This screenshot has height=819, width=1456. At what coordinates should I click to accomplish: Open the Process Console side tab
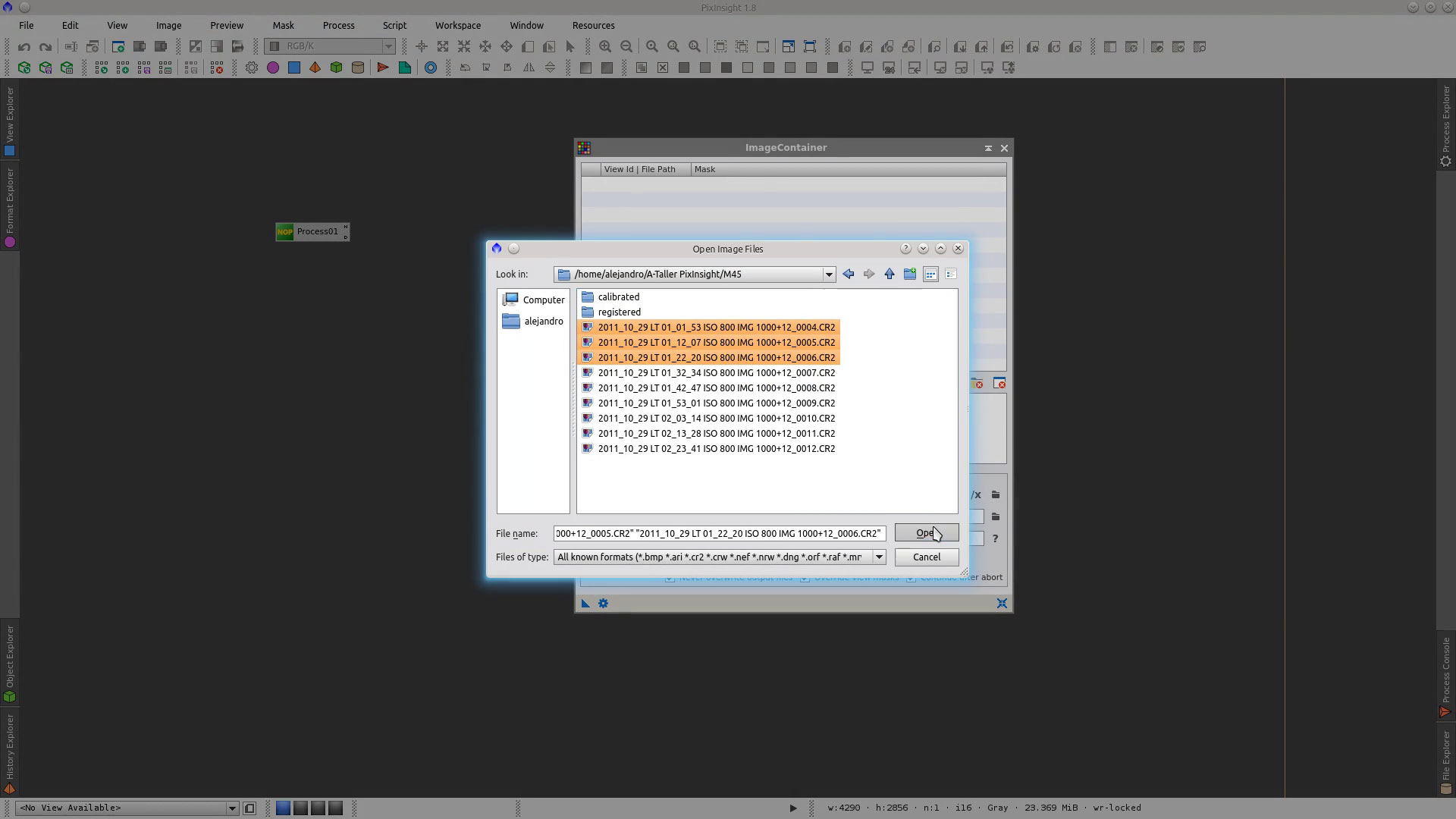pos(1446,676)
